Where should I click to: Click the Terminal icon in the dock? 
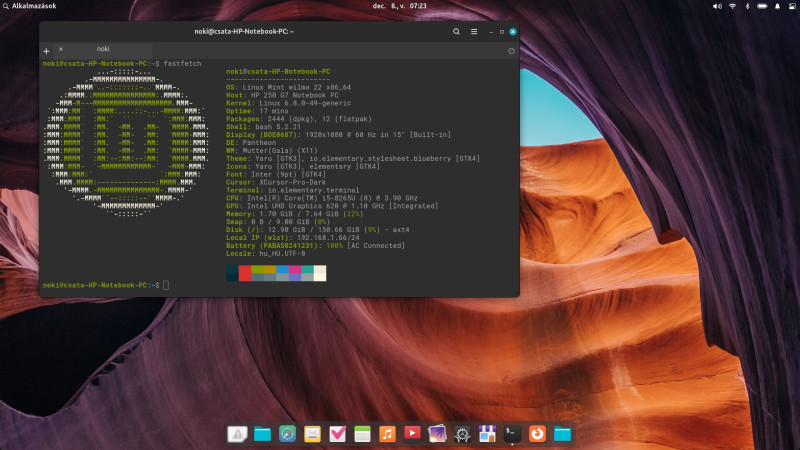click(x=512, y=434)
